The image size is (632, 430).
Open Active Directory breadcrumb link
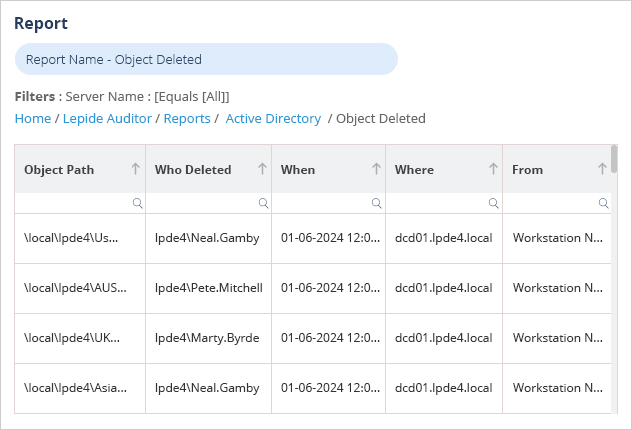click(273, 118)
